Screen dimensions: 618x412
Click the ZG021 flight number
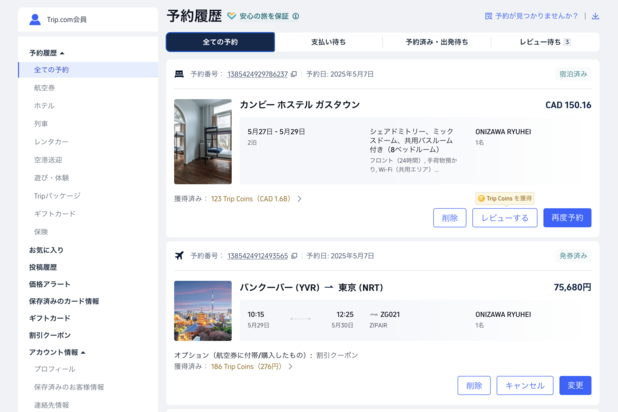pyautogui.click(x=390, y=314)
